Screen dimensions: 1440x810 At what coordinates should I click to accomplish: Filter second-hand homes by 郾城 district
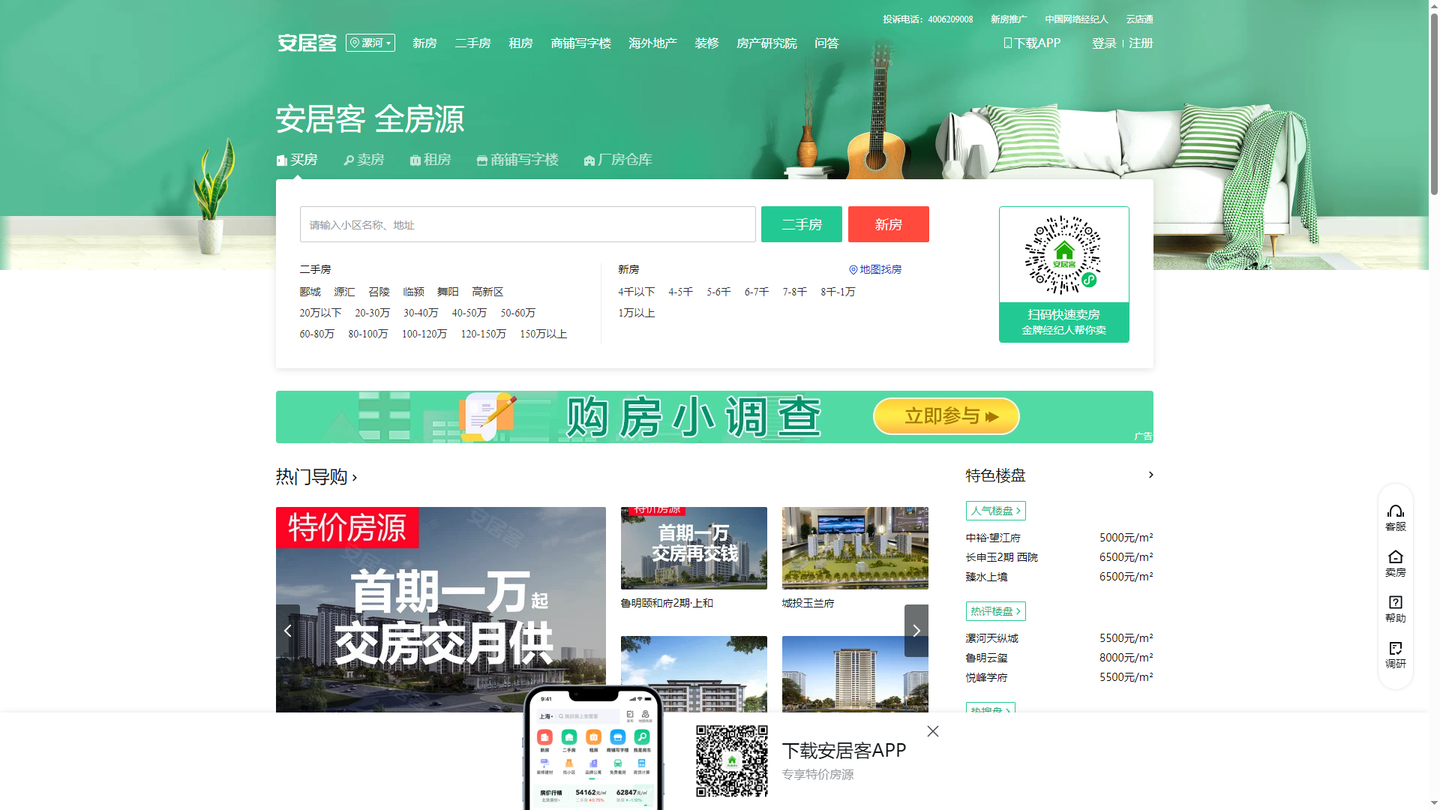tap(310, 292)
